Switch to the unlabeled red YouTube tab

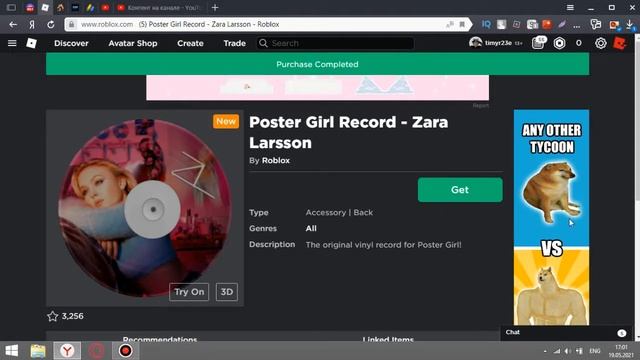pos(105,7)
